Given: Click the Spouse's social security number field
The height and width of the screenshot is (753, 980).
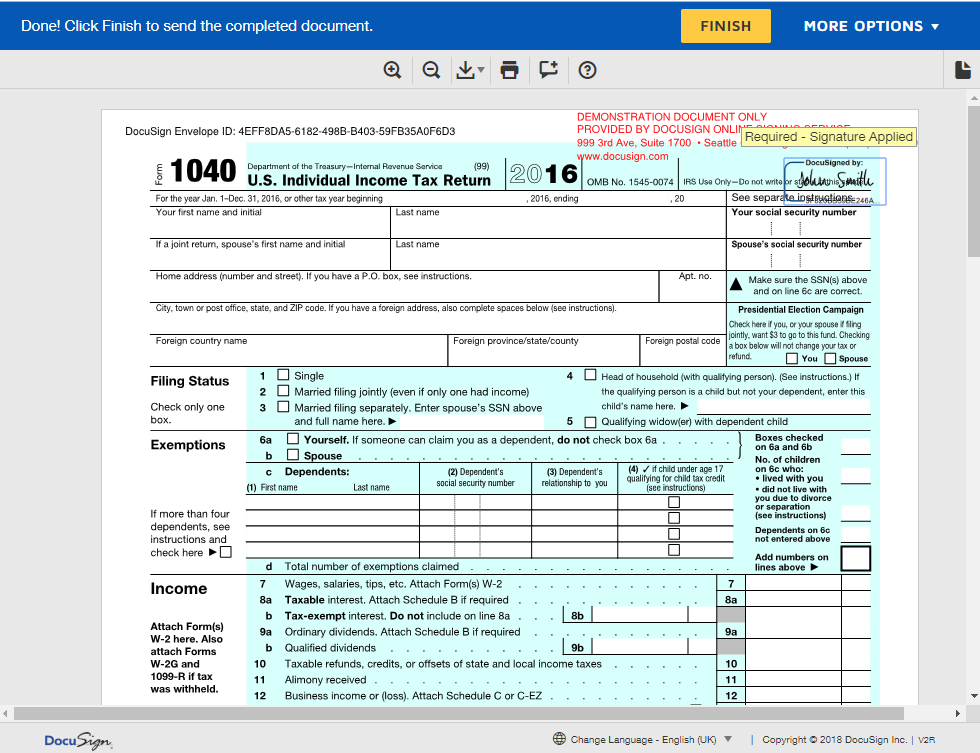Looking at the screenshot, I should click(798, 255).
